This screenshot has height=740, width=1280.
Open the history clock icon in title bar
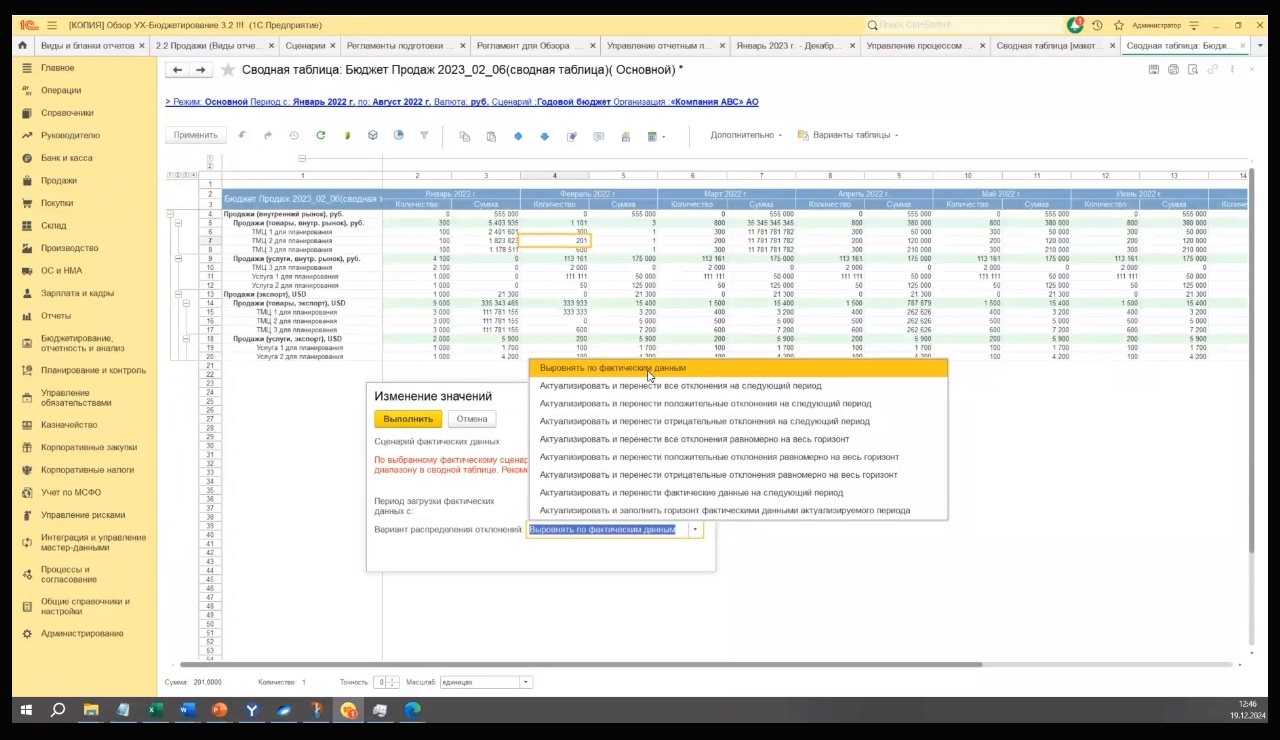tap(1097, 25)
